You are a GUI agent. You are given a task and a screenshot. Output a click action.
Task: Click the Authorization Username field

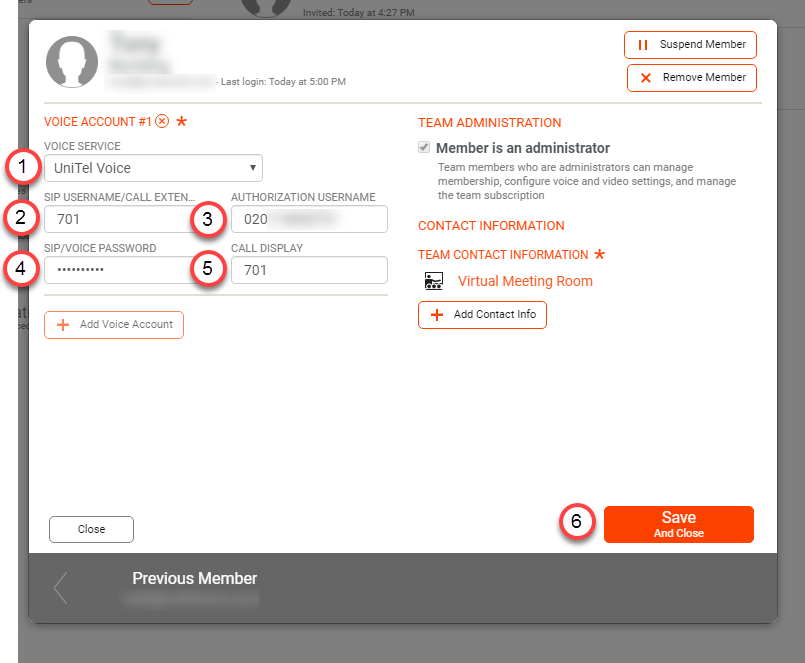click(x=308, y=219)
